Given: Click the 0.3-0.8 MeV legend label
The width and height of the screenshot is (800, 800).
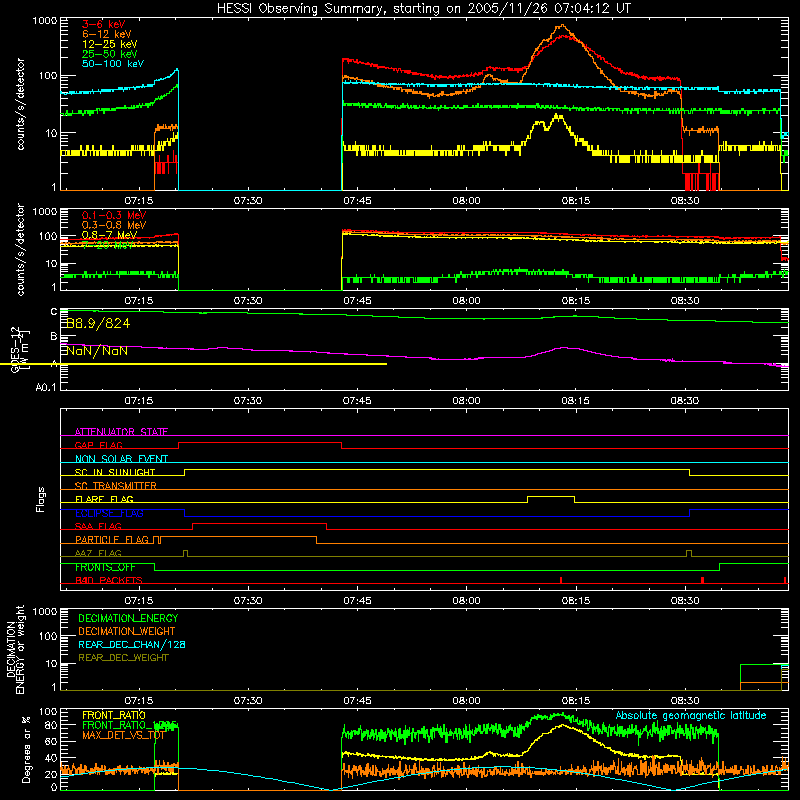Looking at the screenshot, I should [114, 225].
